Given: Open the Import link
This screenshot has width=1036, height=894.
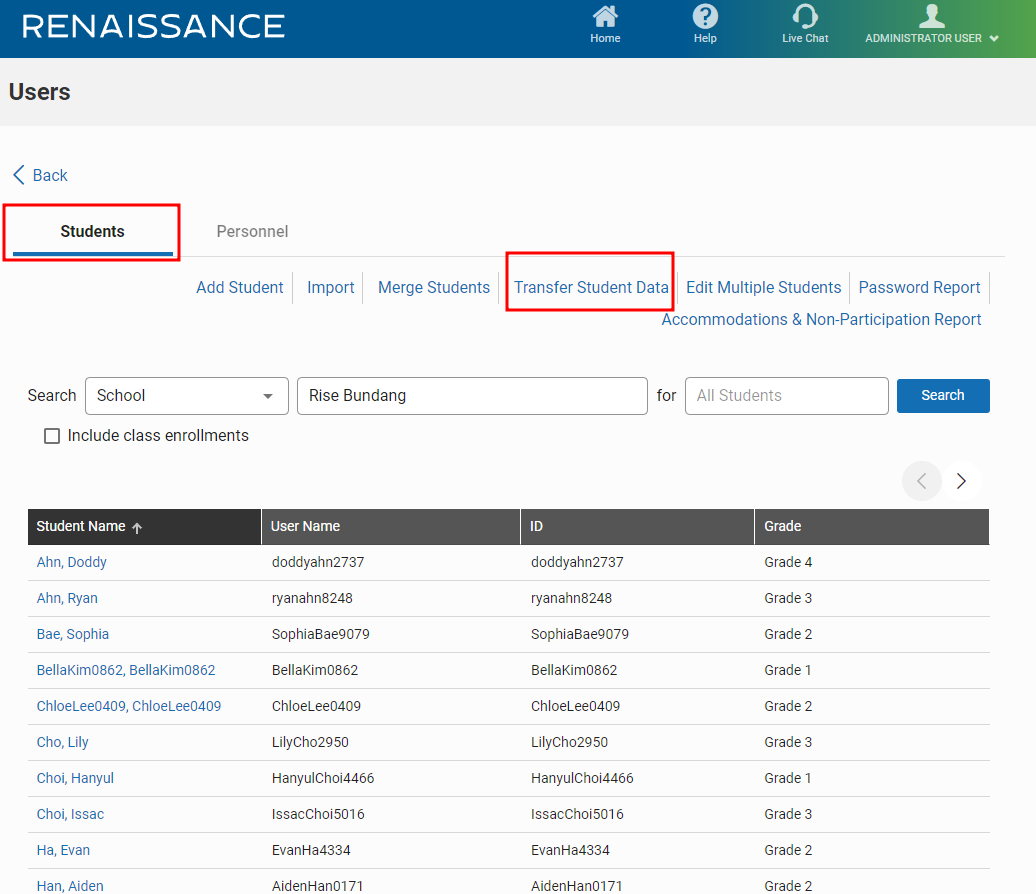Looking at the screenshot, I should tap(330, 287).
